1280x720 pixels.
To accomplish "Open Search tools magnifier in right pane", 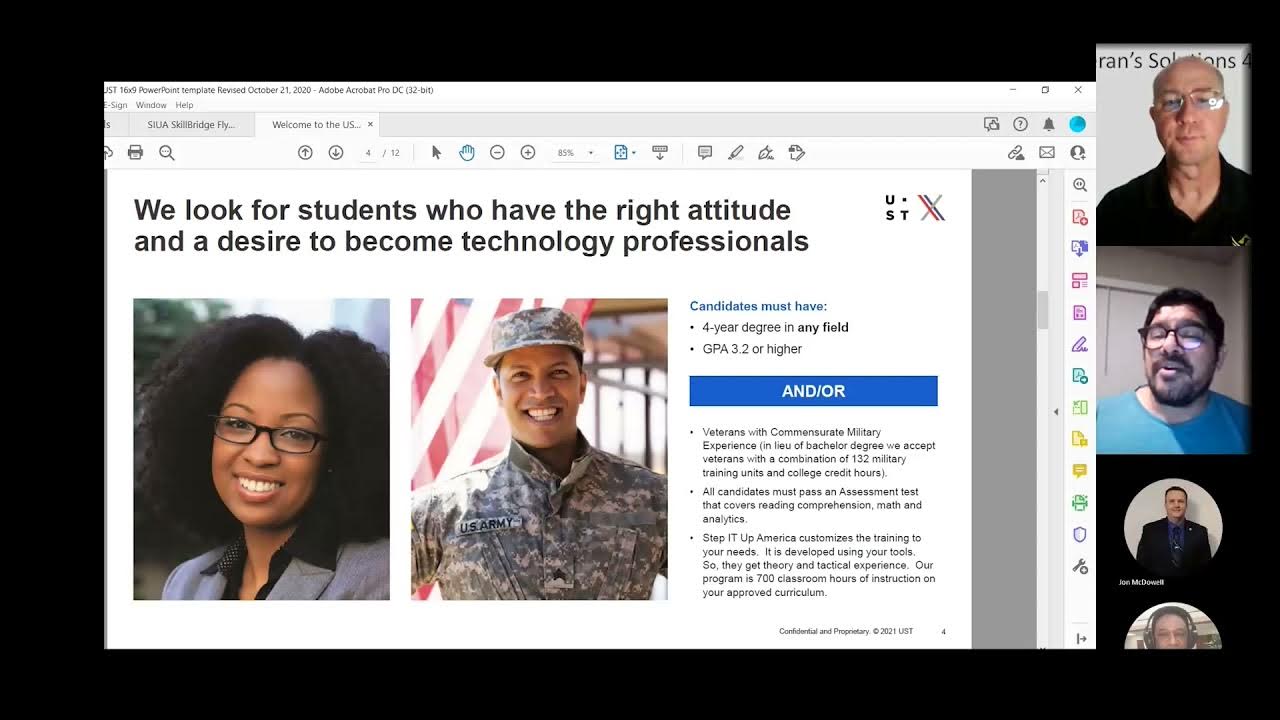I will pyautogui.click(x=1080, y=185).
